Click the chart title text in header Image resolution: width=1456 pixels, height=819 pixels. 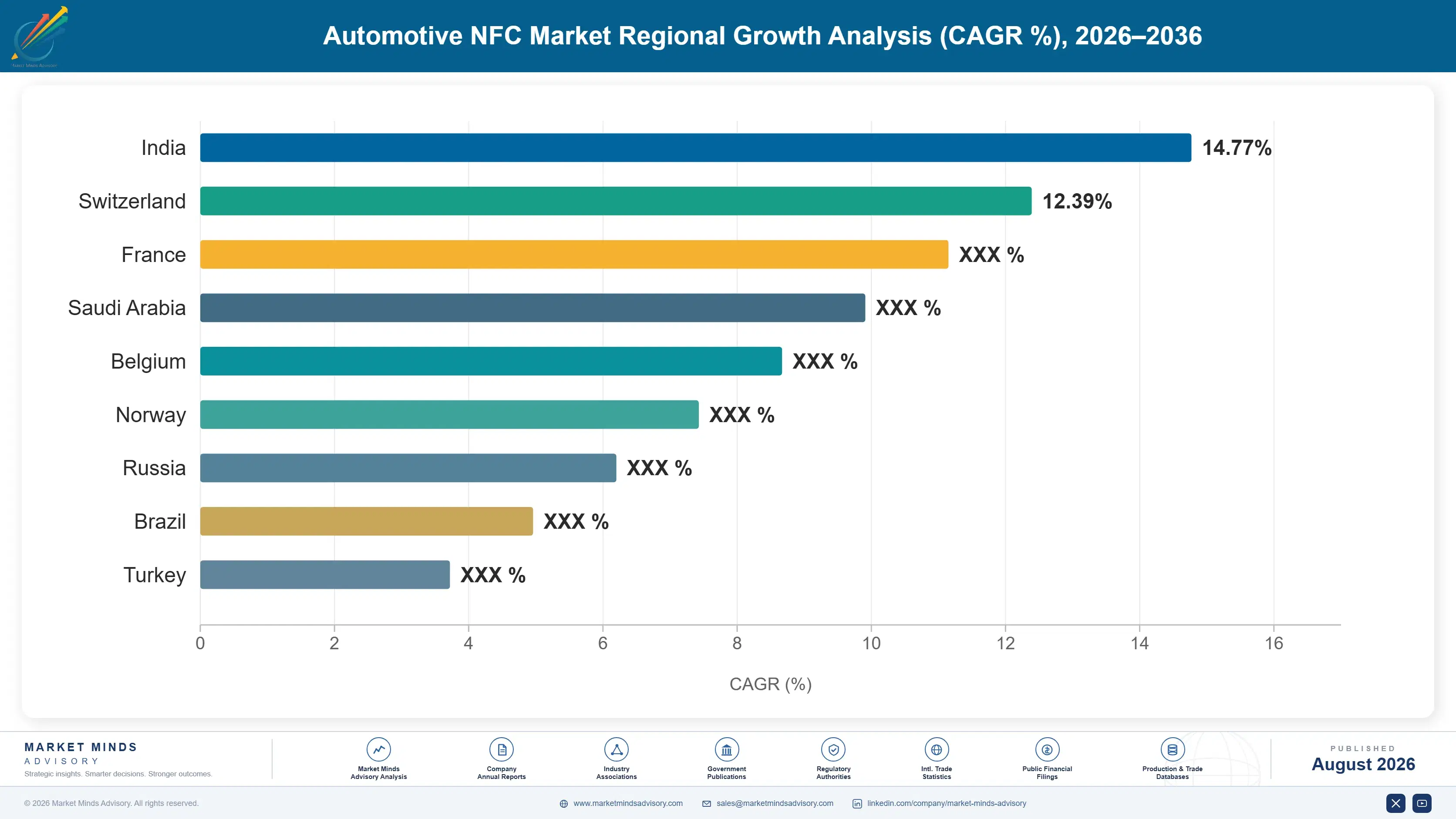(x=762, y=36)
